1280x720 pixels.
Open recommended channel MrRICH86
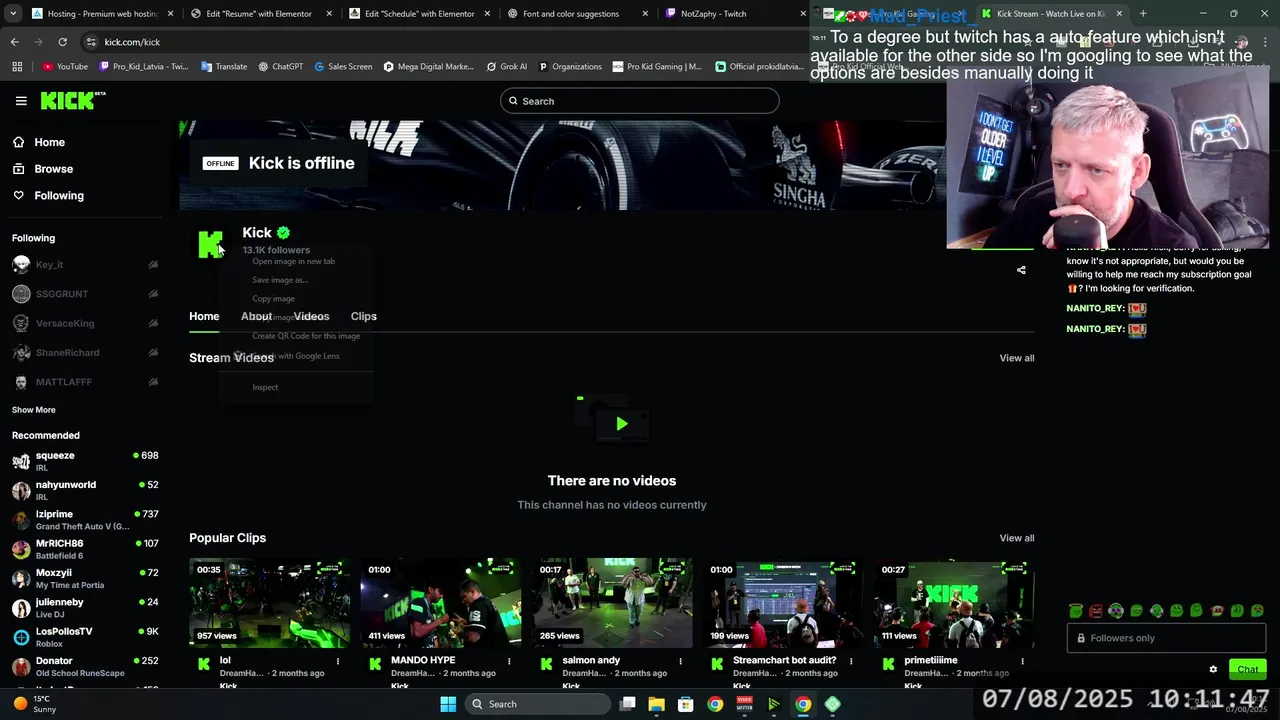85,549
